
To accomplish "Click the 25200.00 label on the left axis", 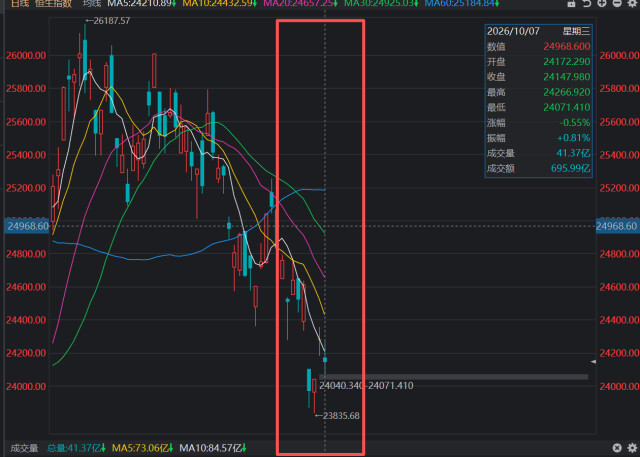I will (26, 188).
